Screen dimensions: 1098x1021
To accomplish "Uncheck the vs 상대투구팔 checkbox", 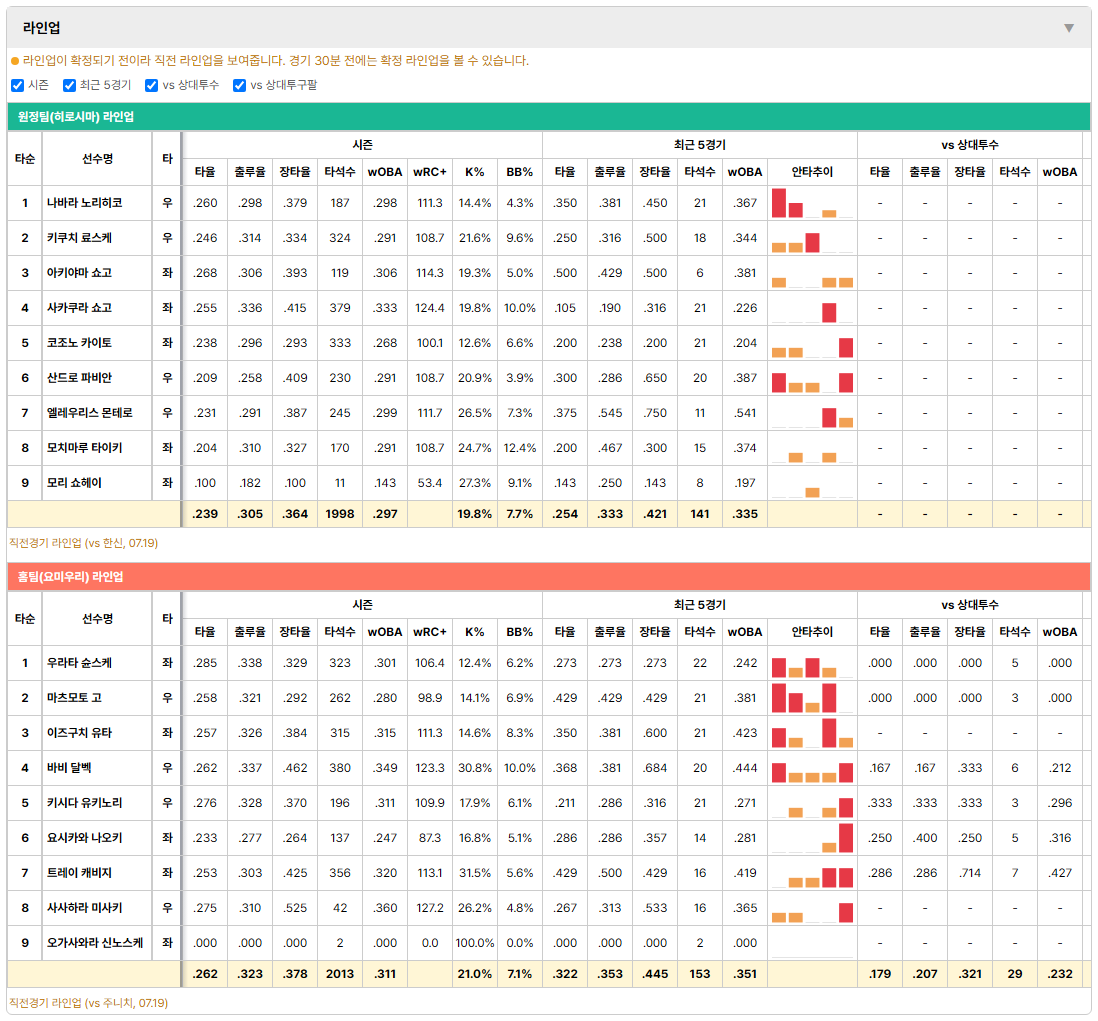I will [239, 85].
